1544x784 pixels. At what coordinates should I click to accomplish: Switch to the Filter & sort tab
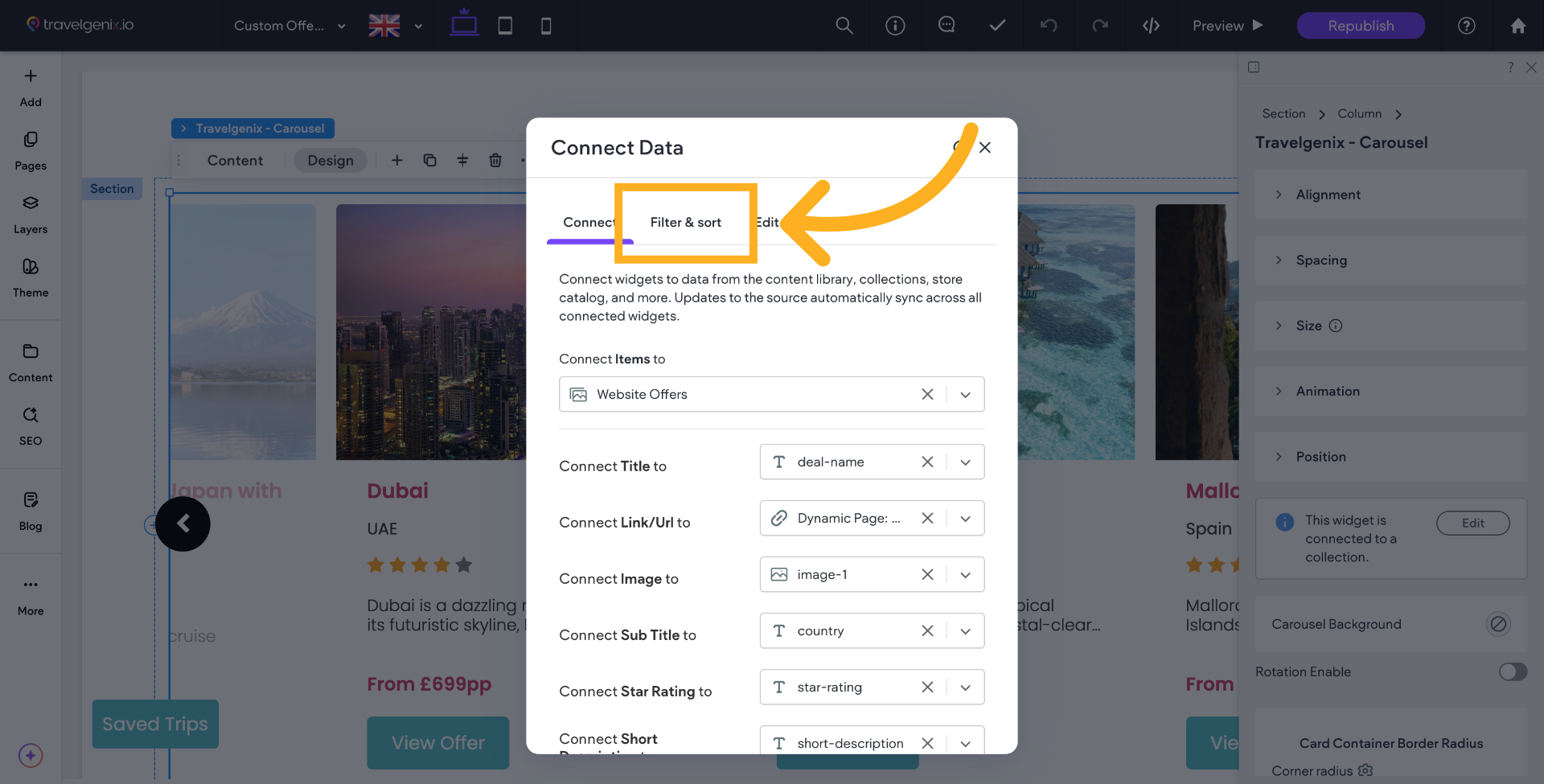point(686,222)
